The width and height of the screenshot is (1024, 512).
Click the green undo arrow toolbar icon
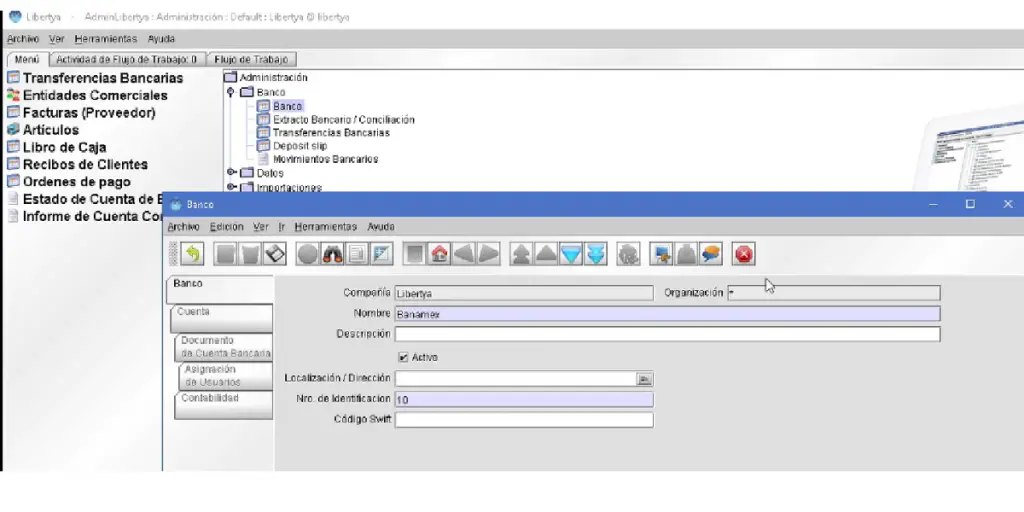coord(192,255)
